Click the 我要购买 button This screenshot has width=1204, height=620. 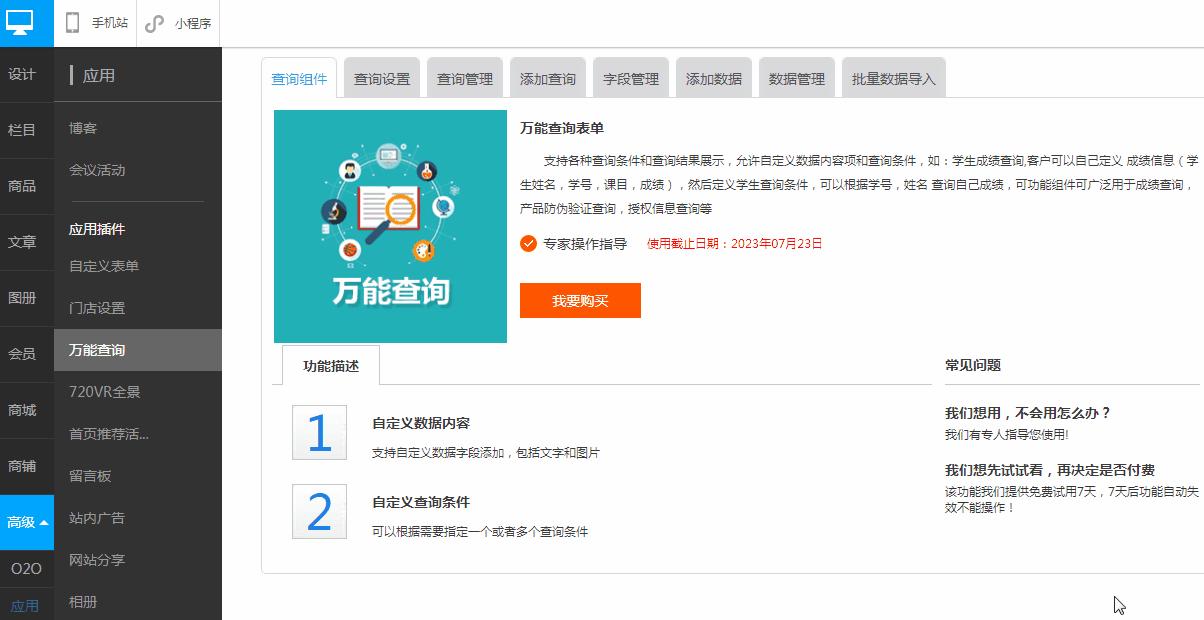click(580, 301)
